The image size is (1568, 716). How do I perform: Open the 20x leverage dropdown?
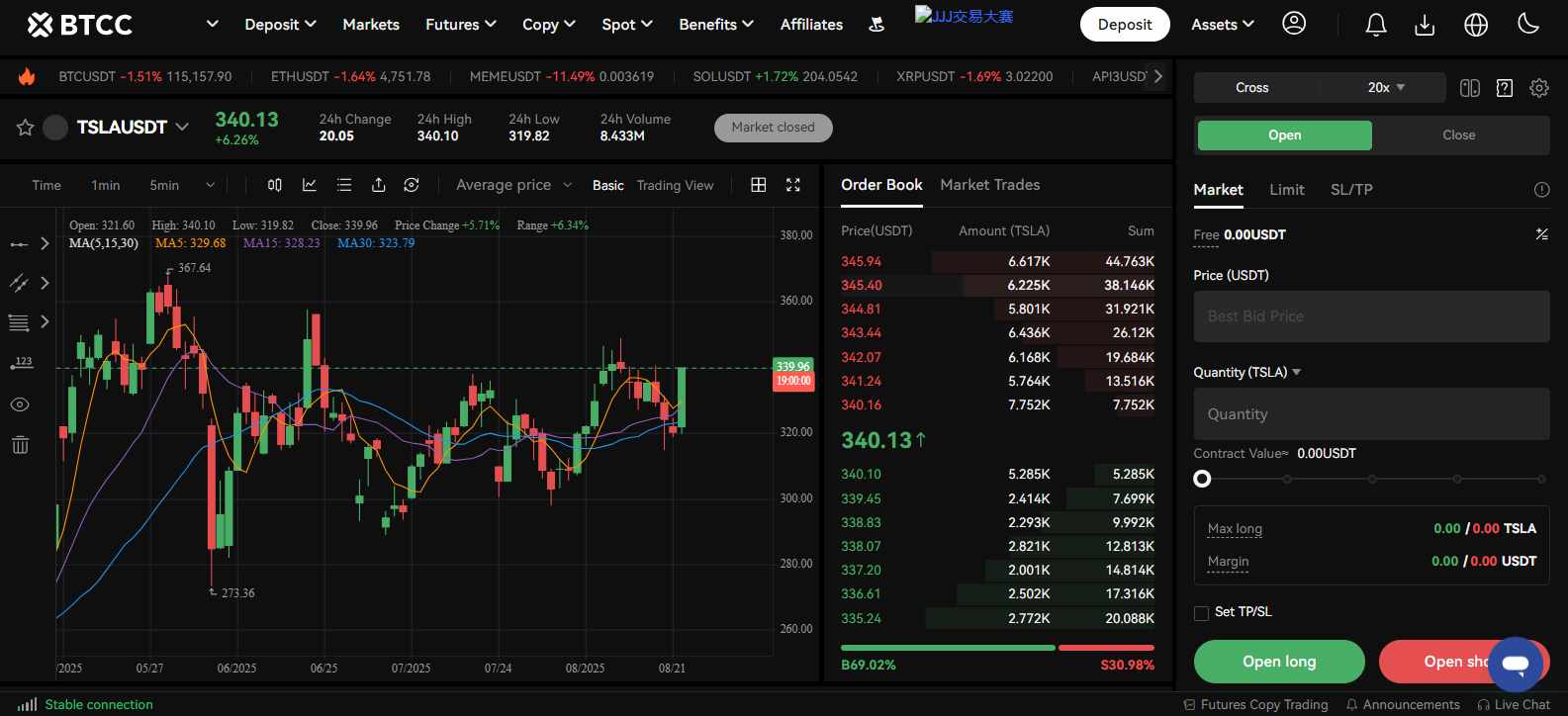click(x=1386, y=88)
